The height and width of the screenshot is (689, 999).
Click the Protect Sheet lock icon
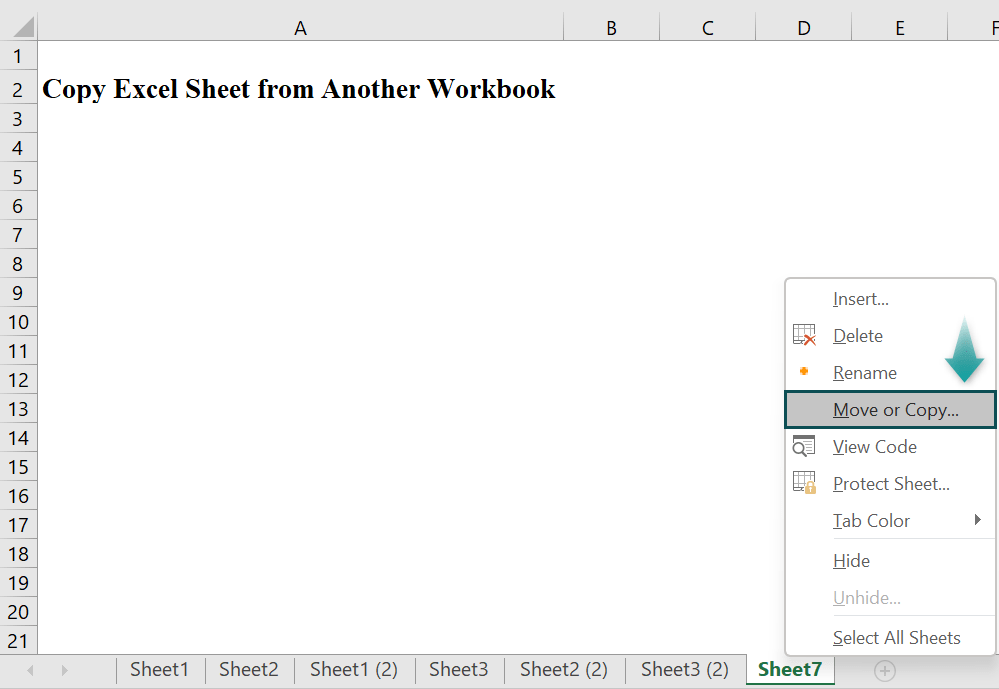[x=804, y=483]
